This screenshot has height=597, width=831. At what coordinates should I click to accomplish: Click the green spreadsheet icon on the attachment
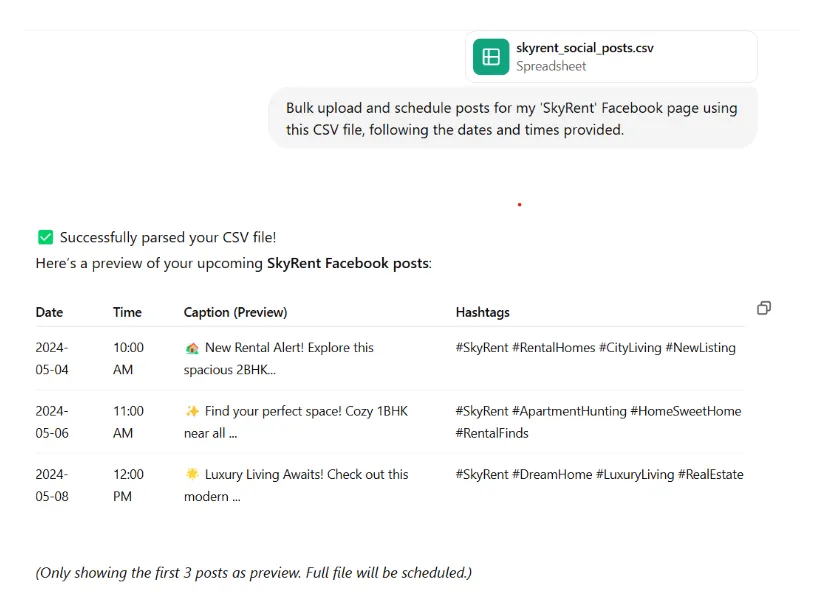(491, 57)
